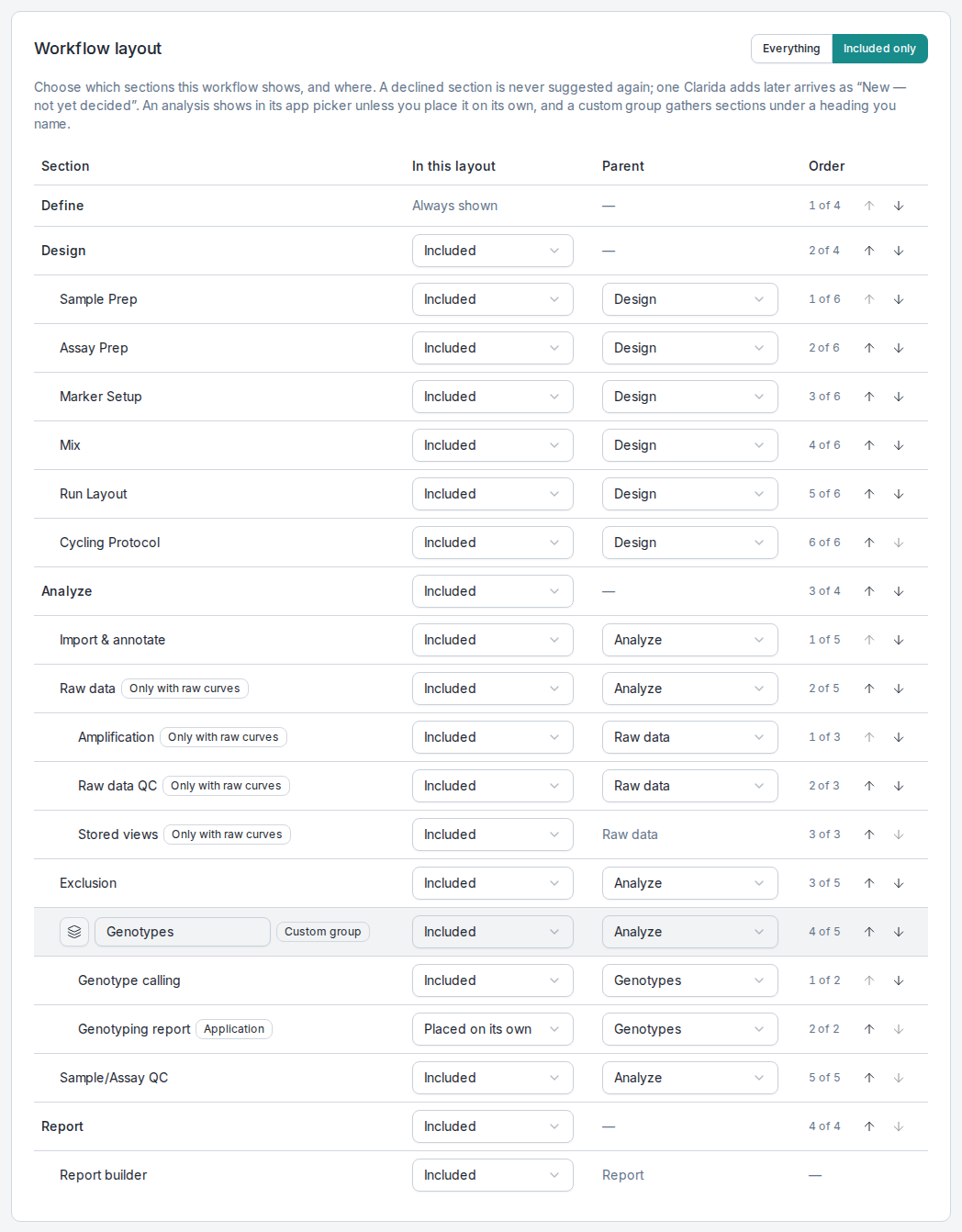Move Genotypes group up one position
962x1232 pixels.
click(869, 932)
